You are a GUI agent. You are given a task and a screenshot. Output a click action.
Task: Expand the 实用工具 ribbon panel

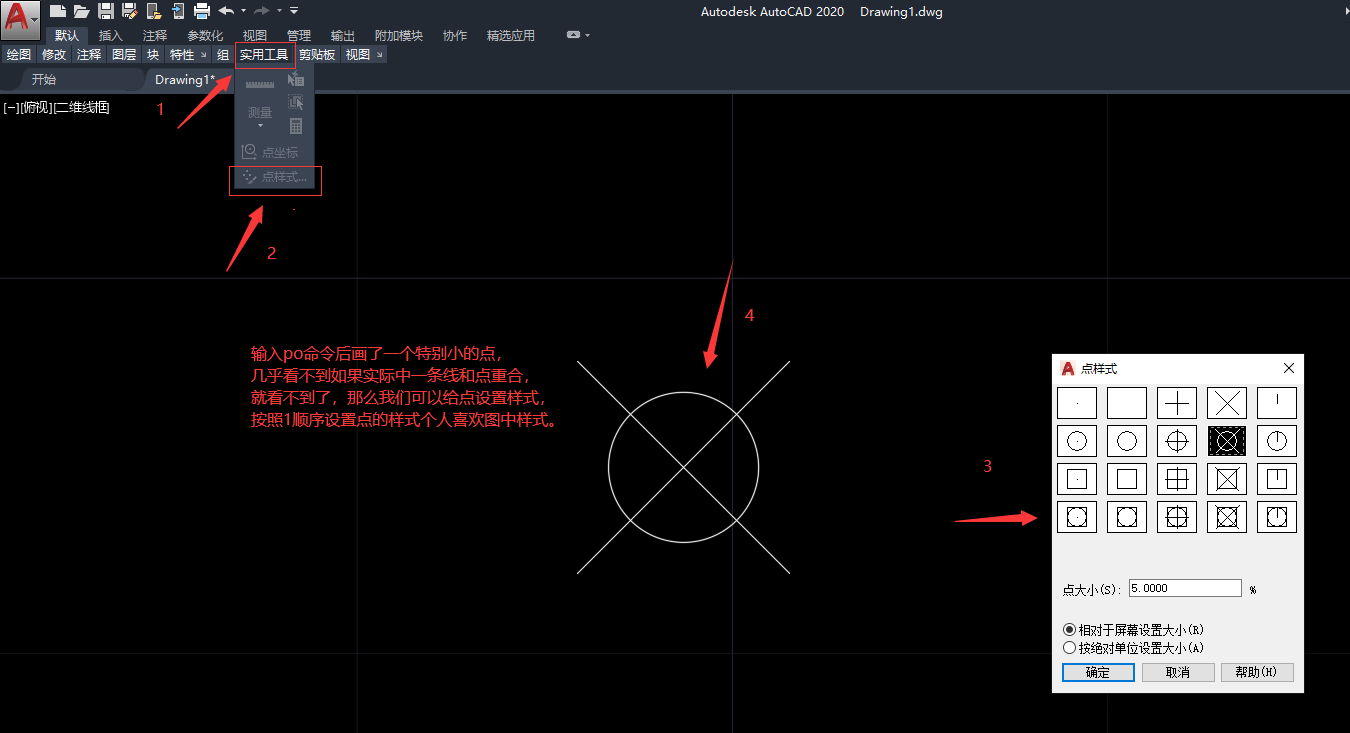(264, 55)
